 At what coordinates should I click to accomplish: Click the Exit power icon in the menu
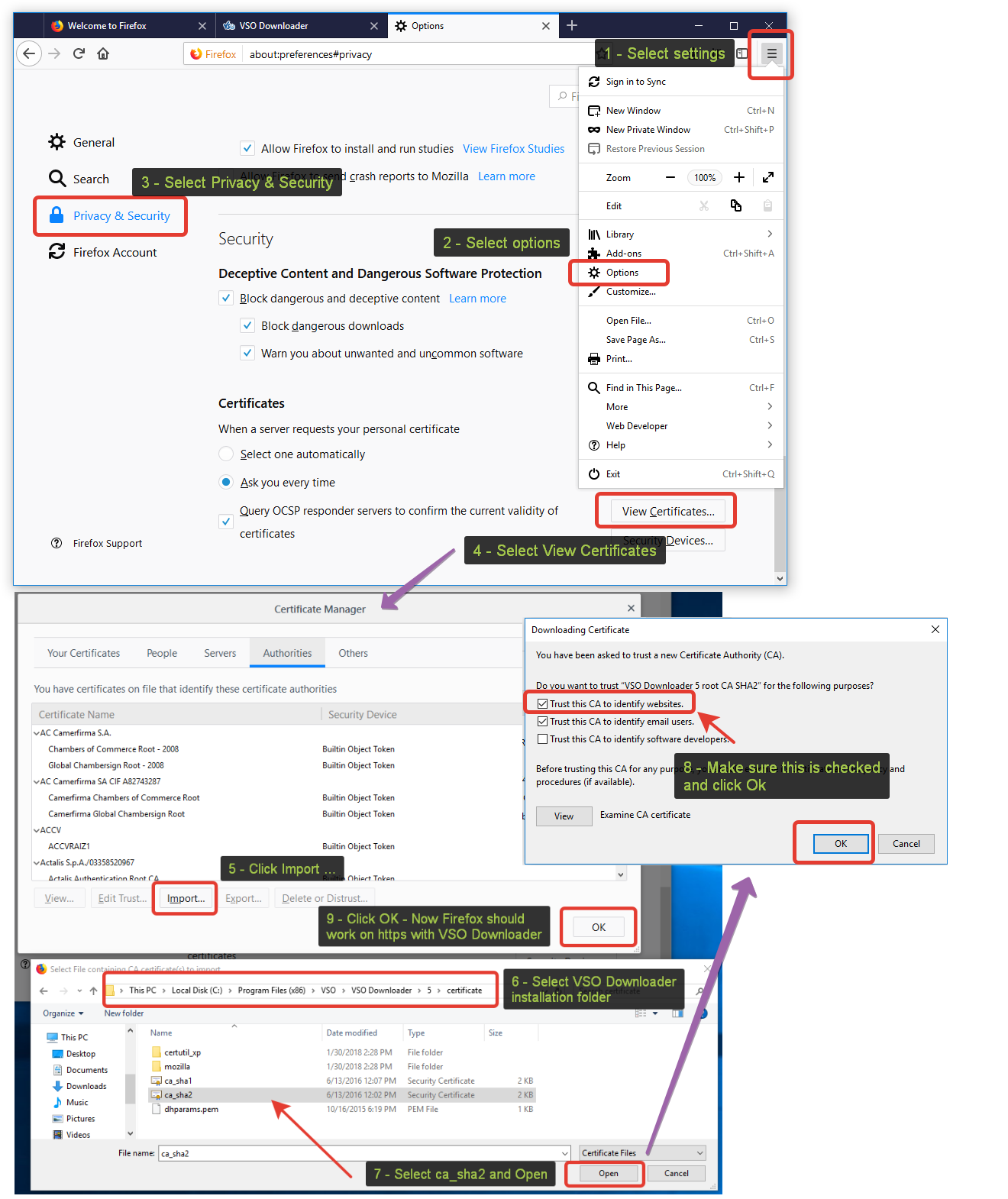[594, 473]
